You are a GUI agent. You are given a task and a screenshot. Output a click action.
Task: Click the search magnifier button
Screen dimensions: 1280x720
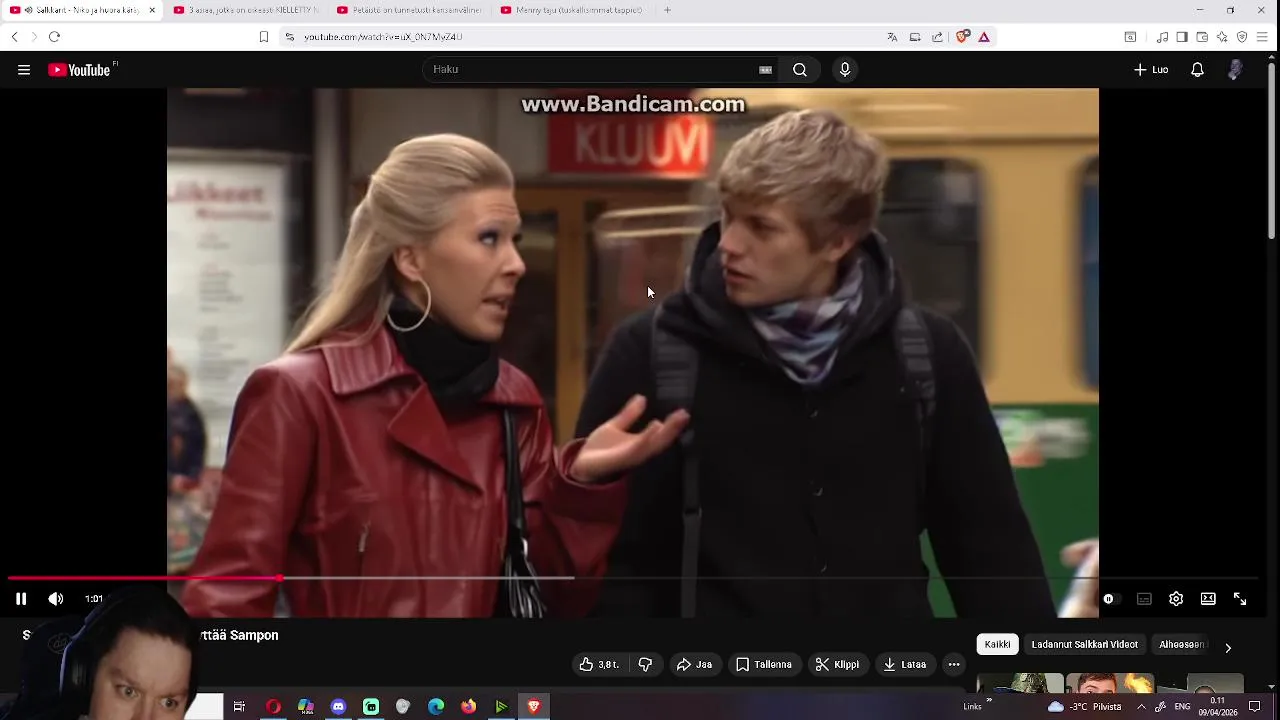click(x=800, y=70)
